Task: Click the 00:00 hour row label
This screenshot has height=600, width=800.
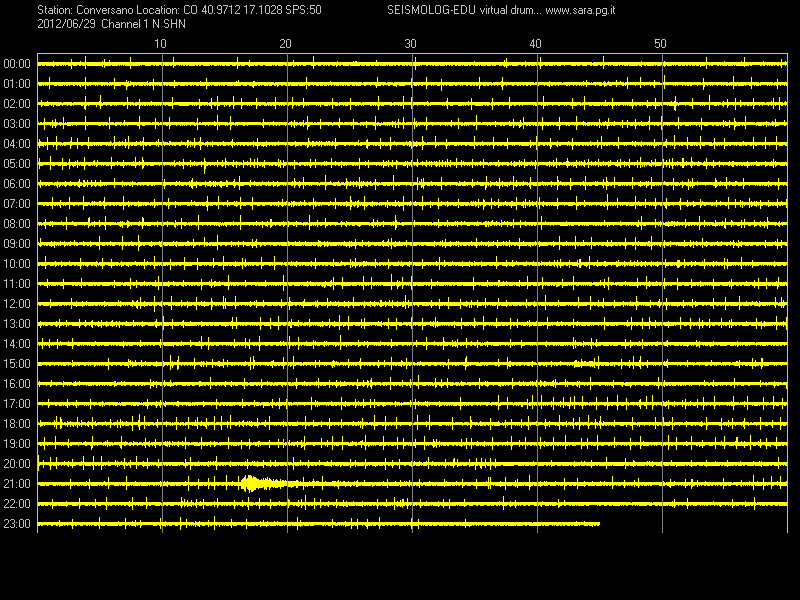Action: tap(17, 64)
